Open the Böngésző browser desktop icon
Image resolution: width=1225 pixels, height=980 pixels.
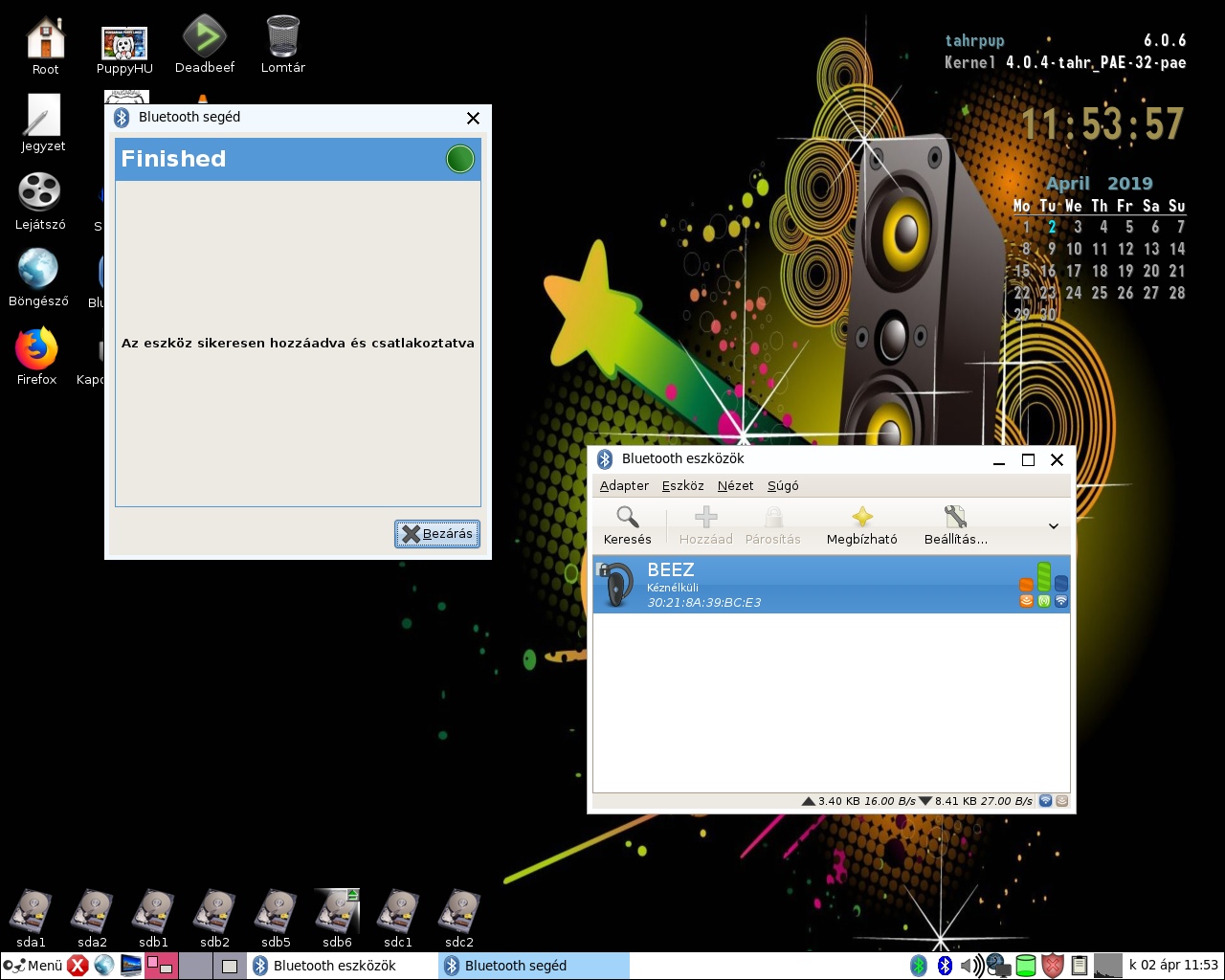[x=38, y=278]
